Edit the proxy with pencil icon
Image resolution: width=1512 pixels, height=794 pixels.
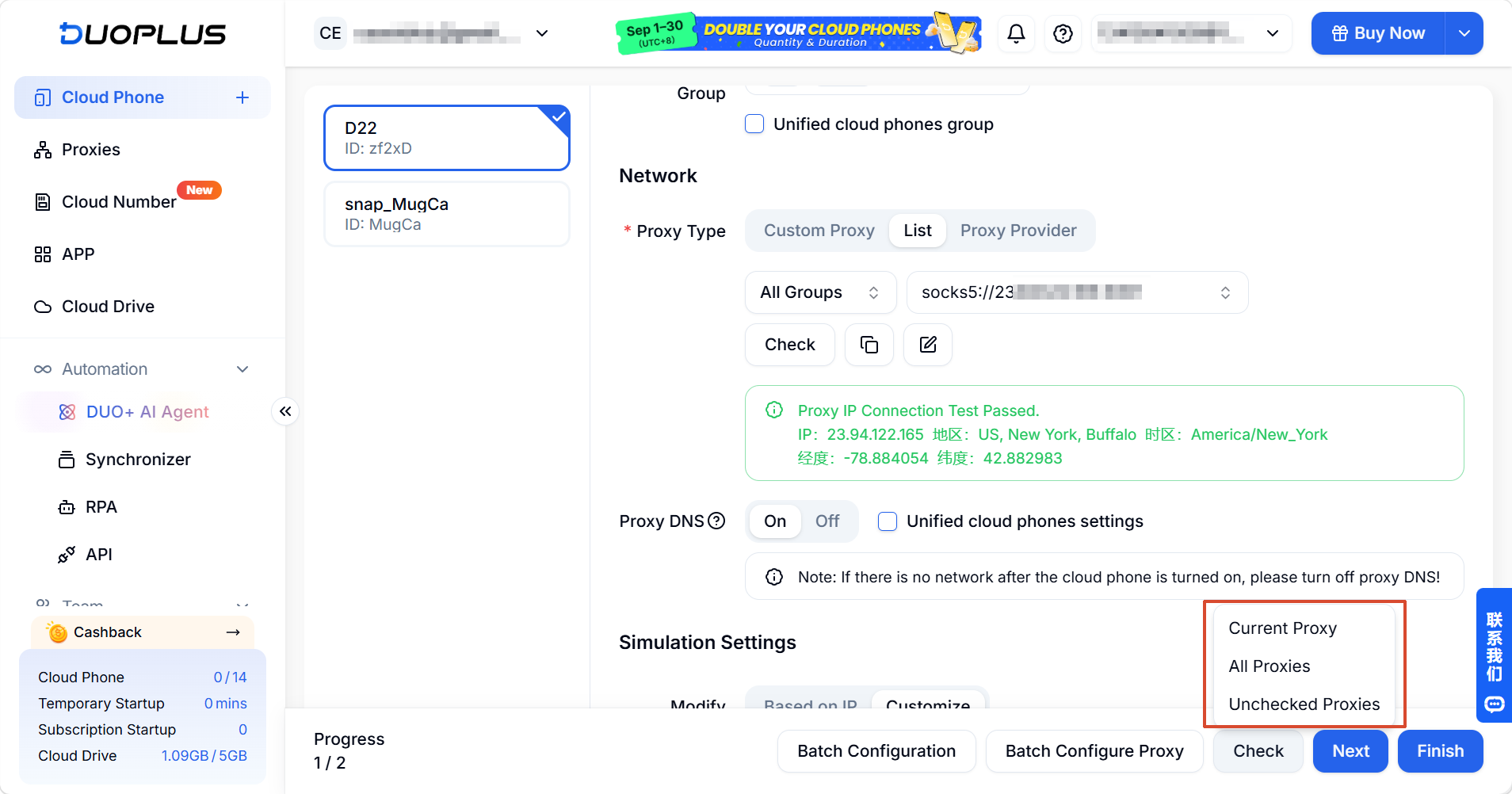[x=928, y=345]
